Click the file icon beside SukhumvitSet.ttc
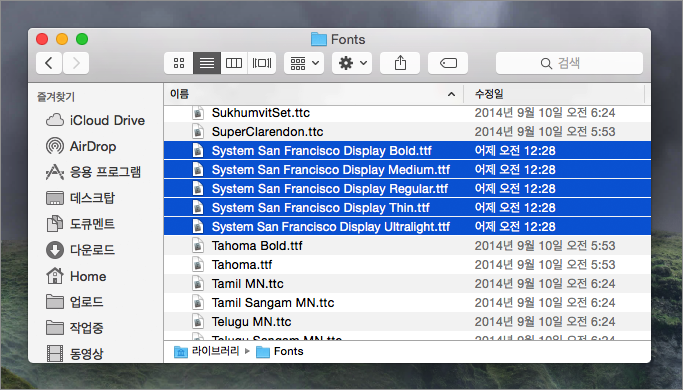Viewport: 683px width, 390px height. tap(198, 113)
